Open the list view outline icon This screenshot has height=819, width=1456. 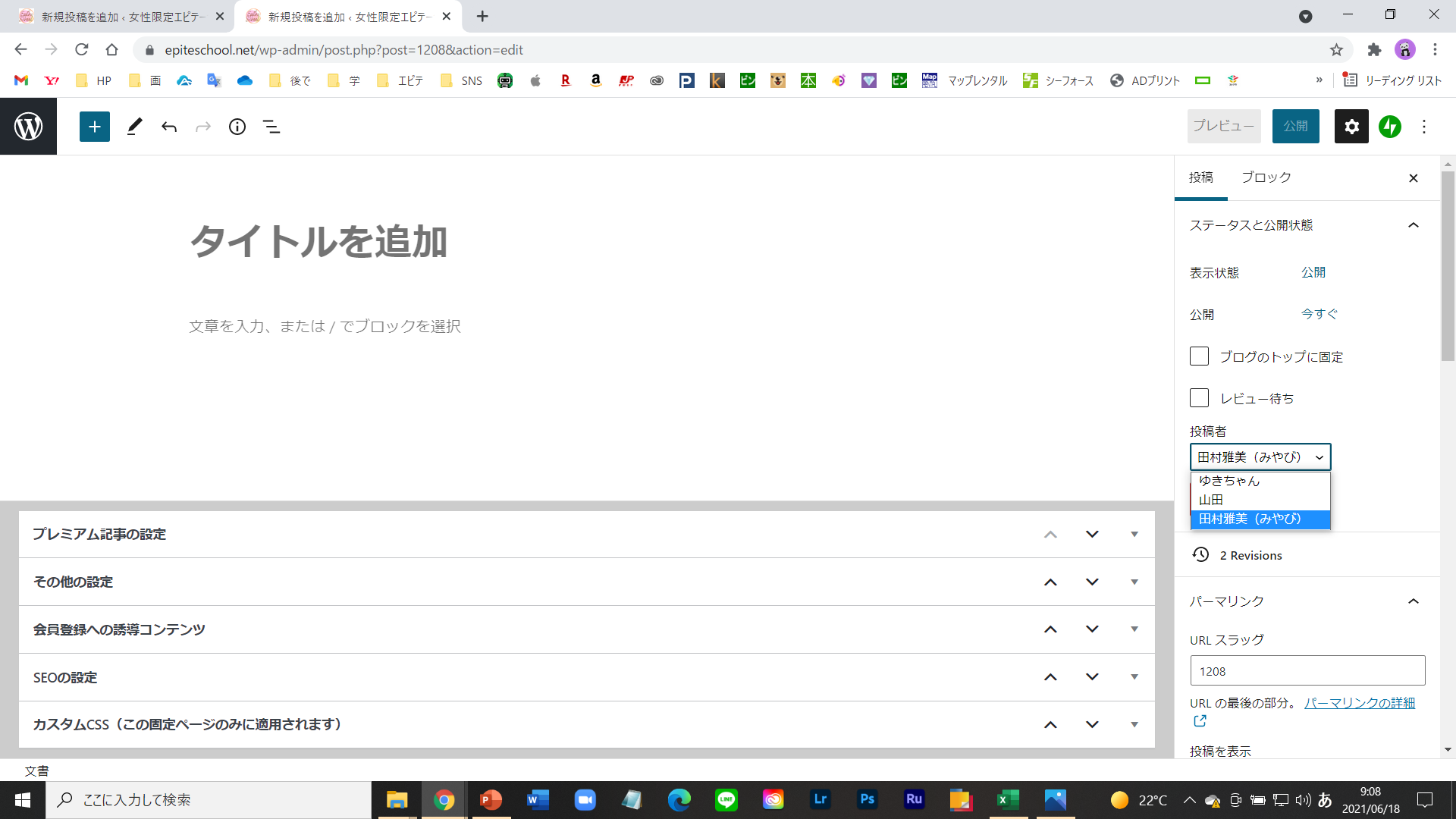(271, 127)
